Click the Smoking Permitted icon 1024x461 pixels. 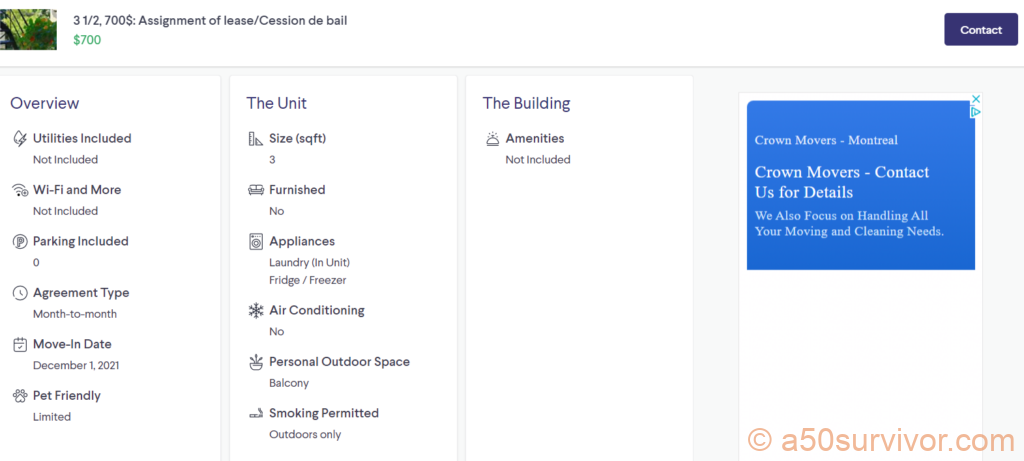[x=256, y=413]
